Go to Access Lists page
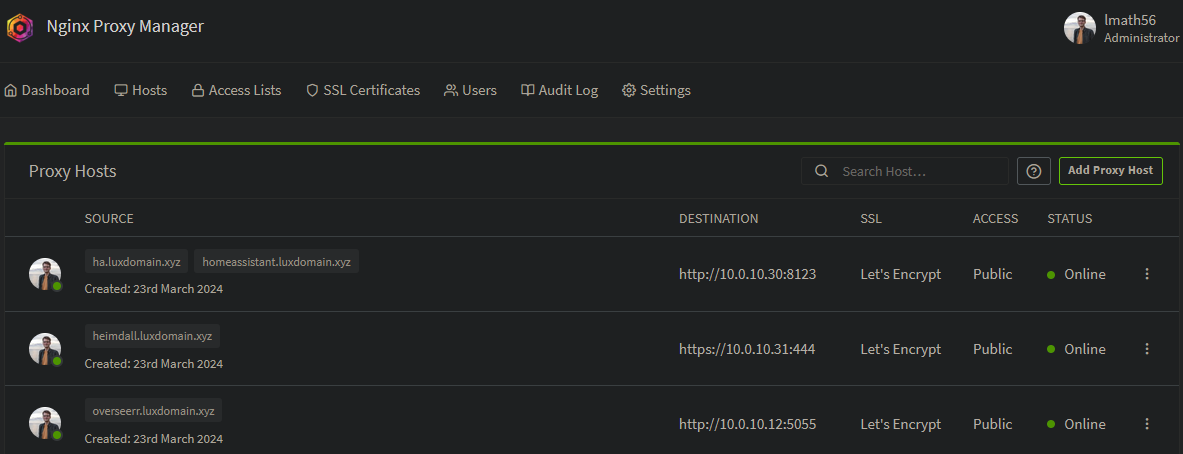This screenshot has width=1183, height=454. click(236, 90)
